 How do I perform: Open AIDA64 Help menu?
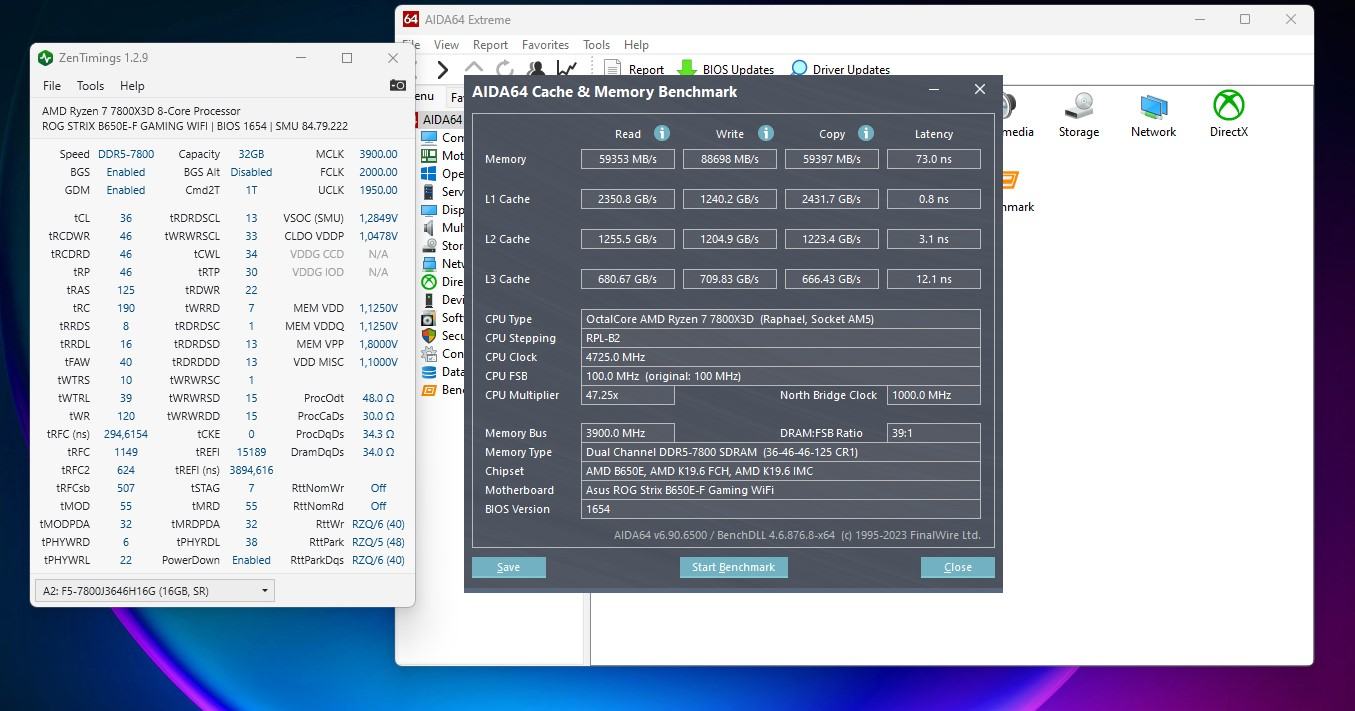636,45
